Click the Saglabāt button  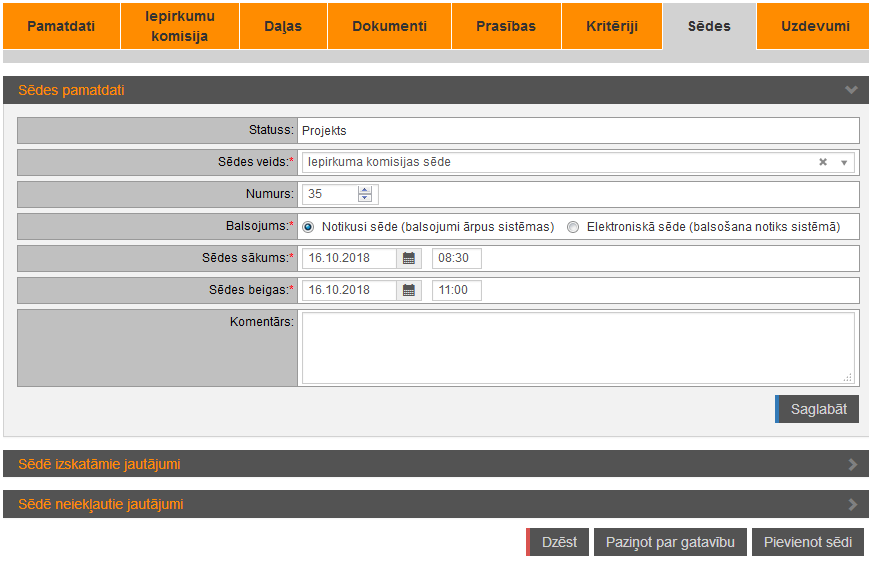(x=818, y=409)
